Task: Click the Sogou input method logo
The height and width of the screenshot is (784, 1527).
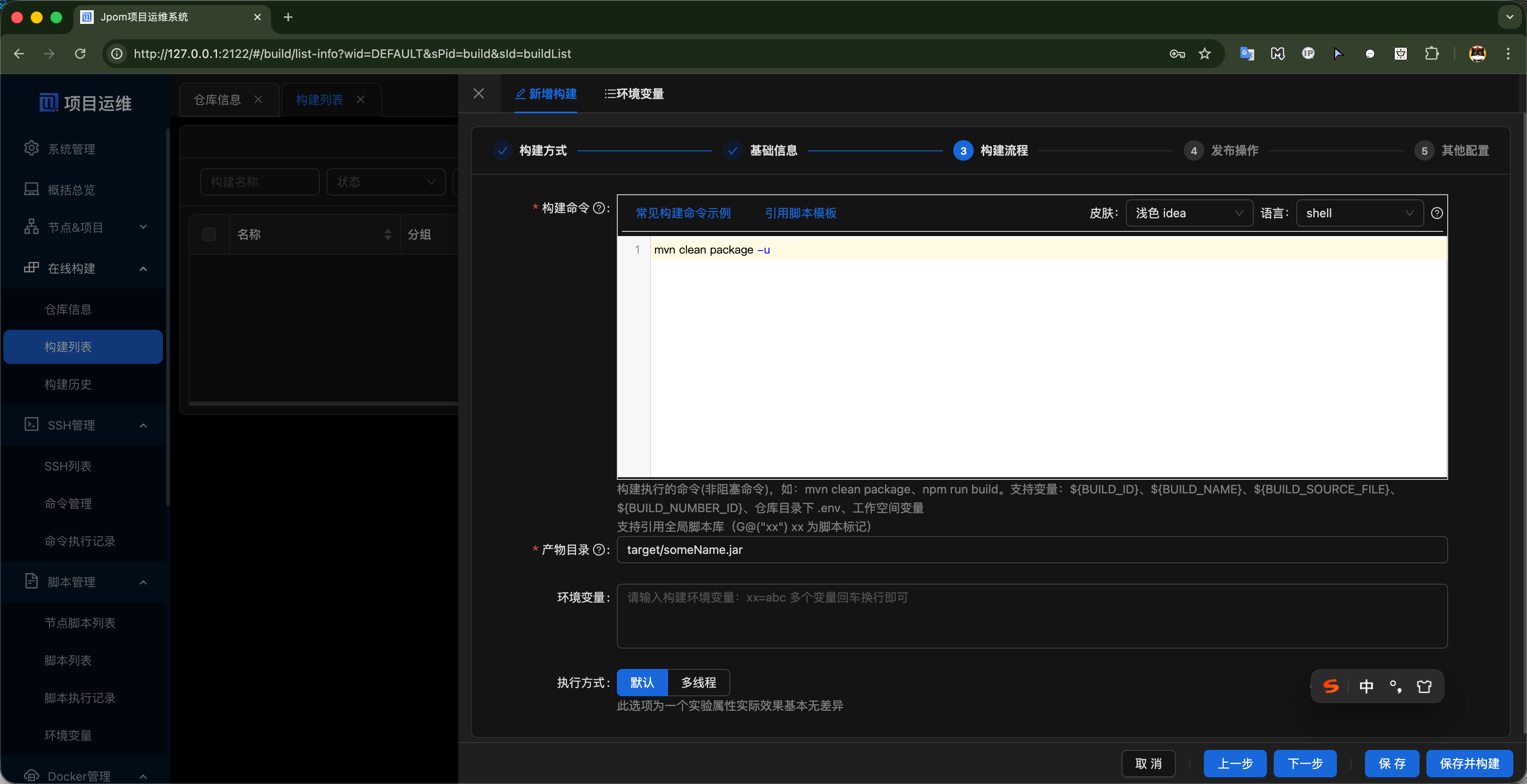Action: click(1331, 686)
